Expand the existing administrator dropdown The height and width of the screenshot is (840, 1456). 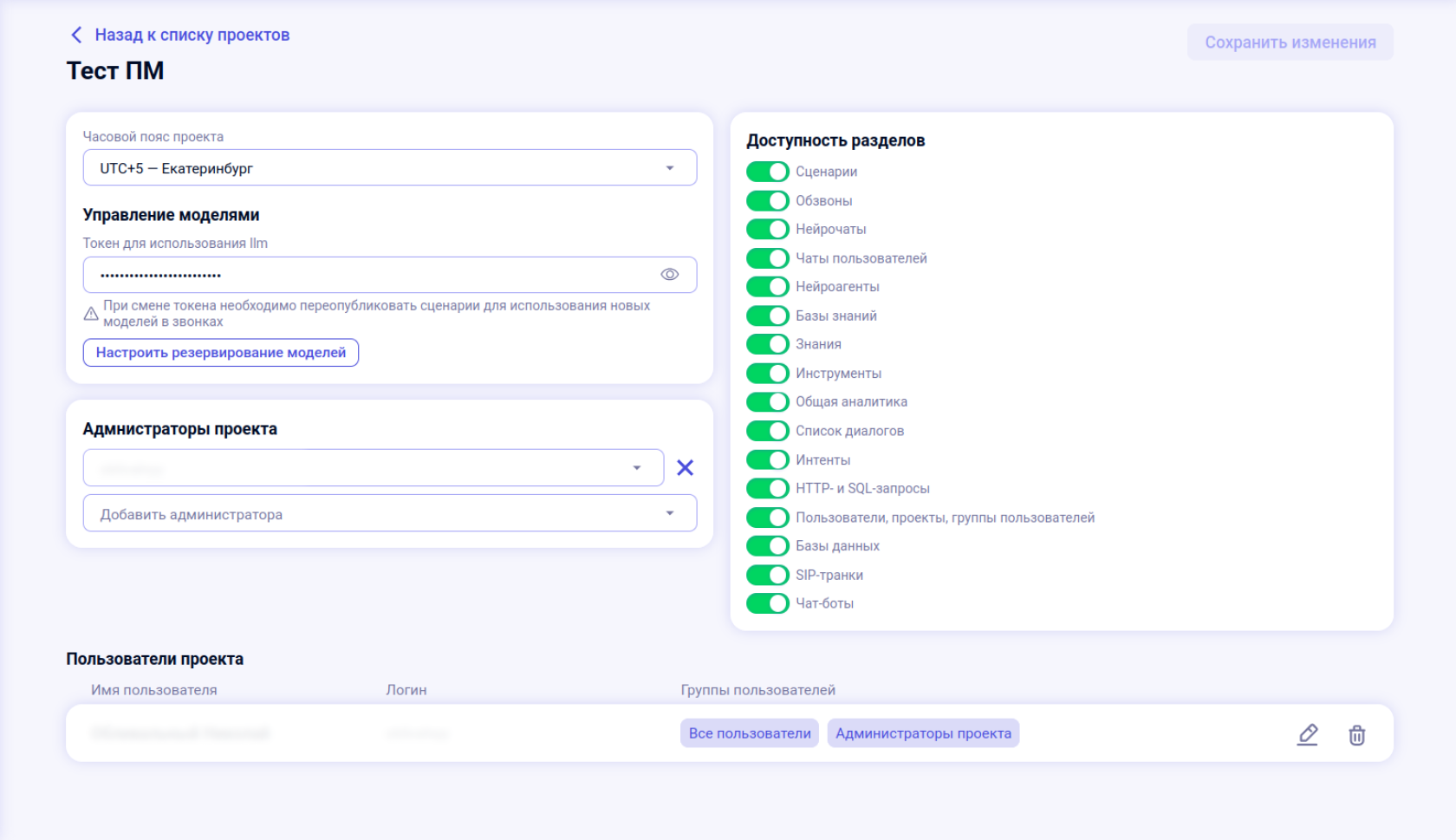point(374,468)
